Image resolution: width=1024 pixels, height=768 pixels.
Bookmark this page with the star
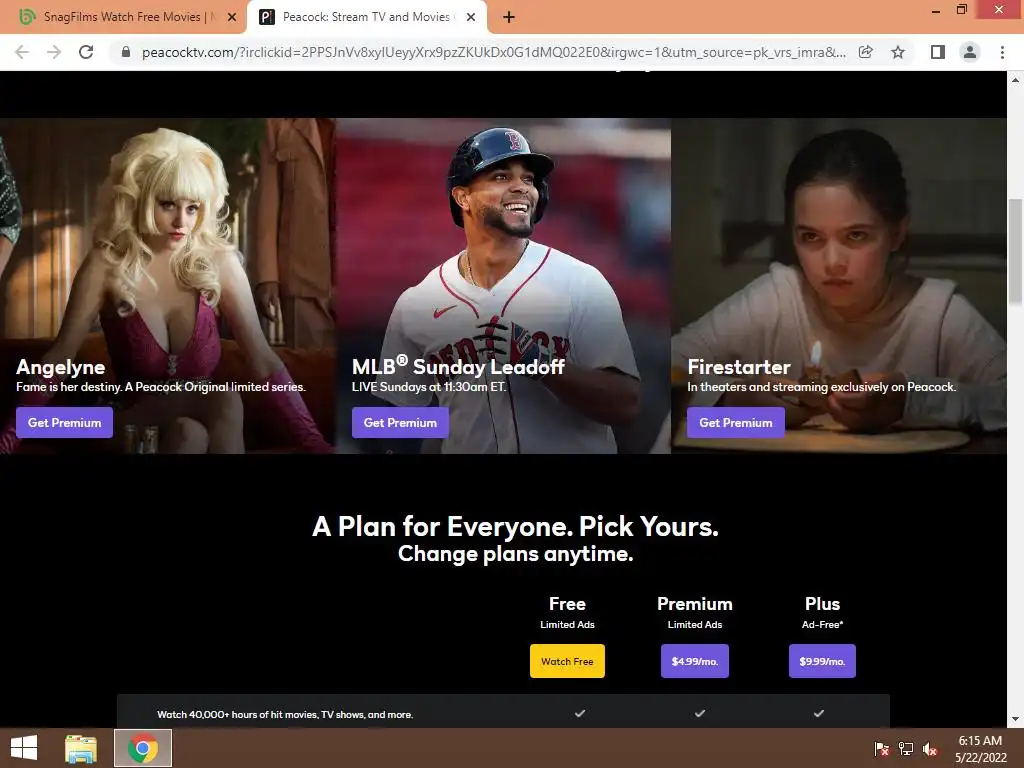pyautogui.click(x=898, y=52)
